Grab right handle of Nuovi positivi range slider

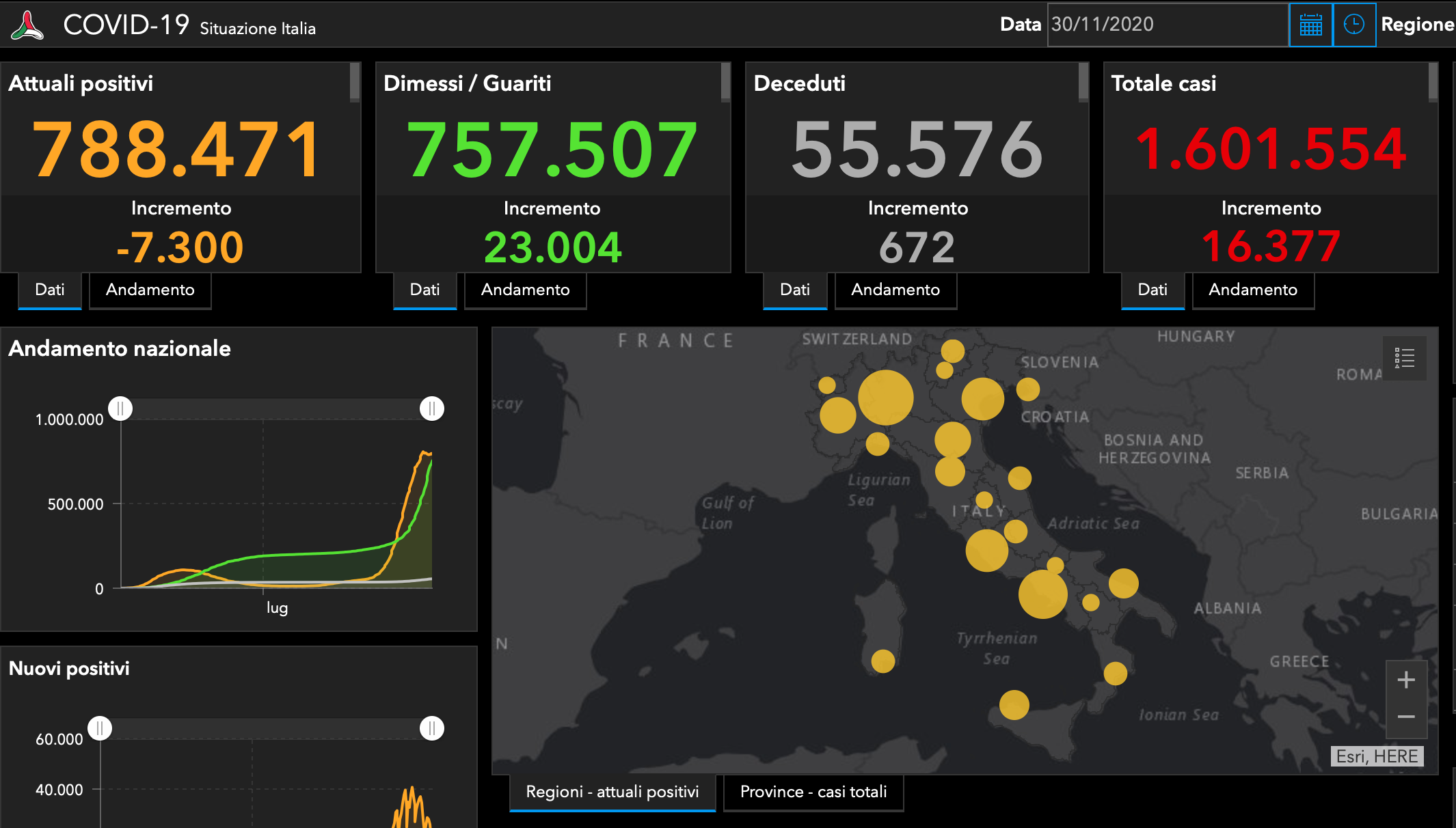[431, 728]
